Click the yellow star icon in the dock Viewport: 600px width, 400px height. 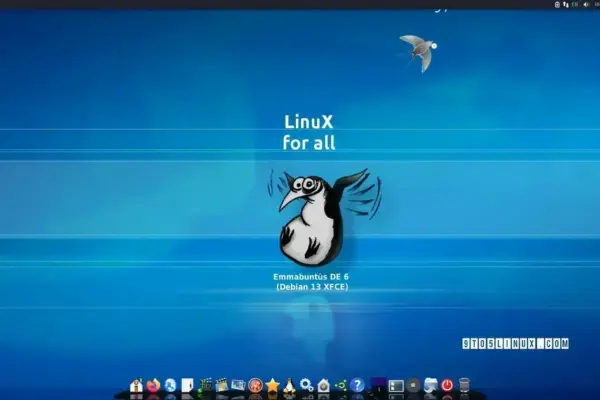click(272, 385)
